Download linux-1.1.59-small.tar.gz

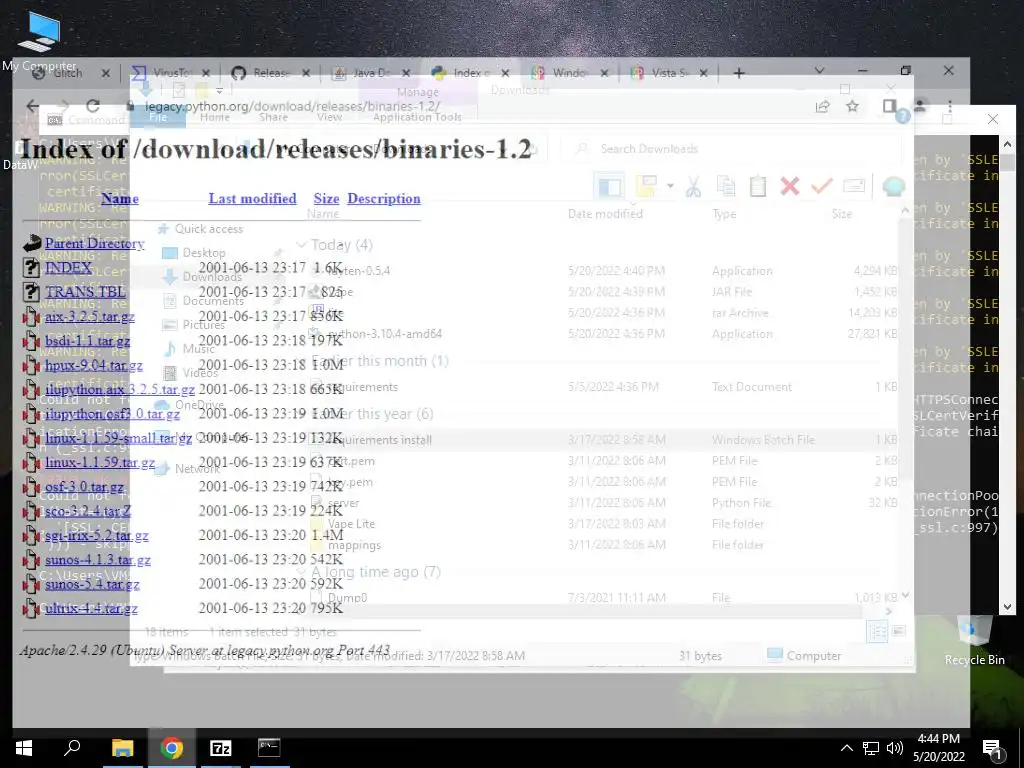pos(118,438)
